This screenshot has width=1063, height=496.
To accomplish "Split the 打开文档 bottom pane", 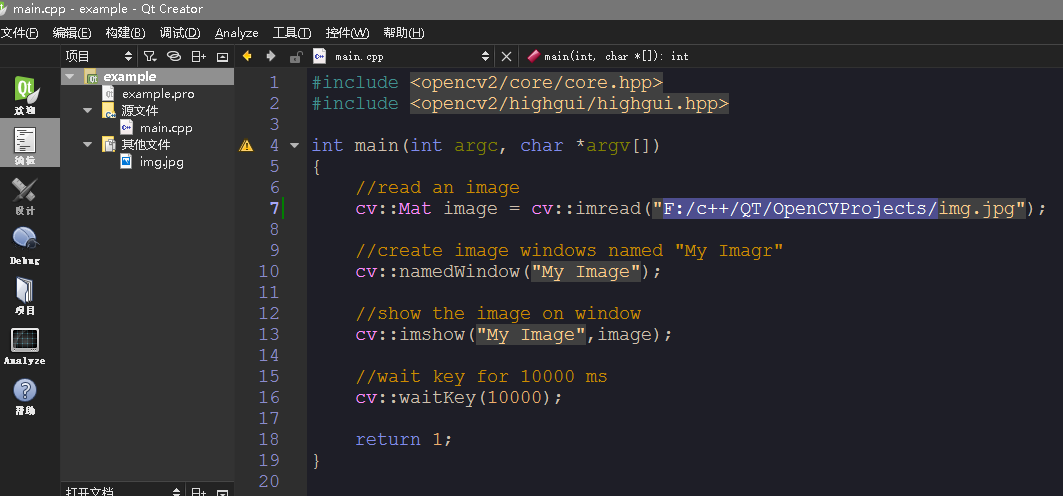I will click(198, 493).
